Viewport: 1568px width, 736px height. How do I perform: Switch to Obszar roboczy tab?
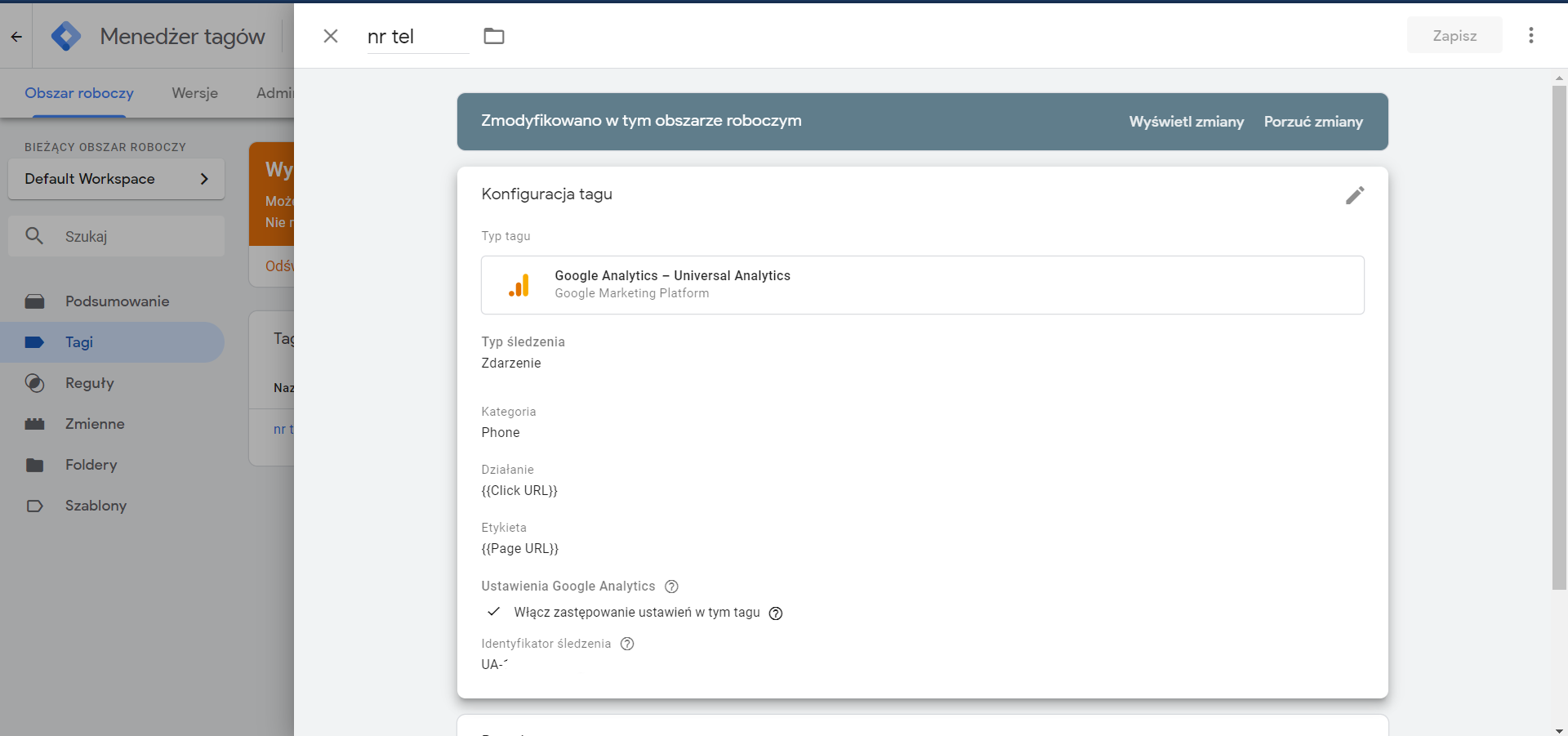(79, 93)
